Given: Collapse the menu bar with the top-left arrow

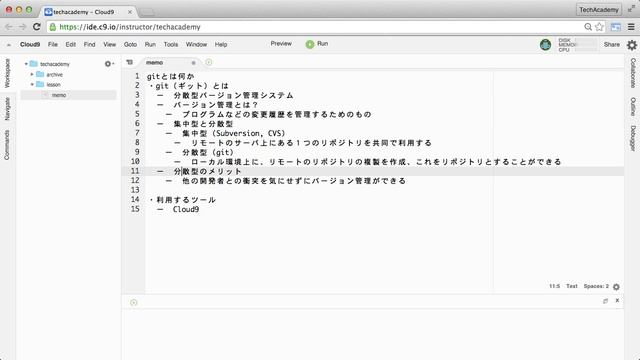Looking at the screenshot, I should pyautogui.click(x=9, y=45).
